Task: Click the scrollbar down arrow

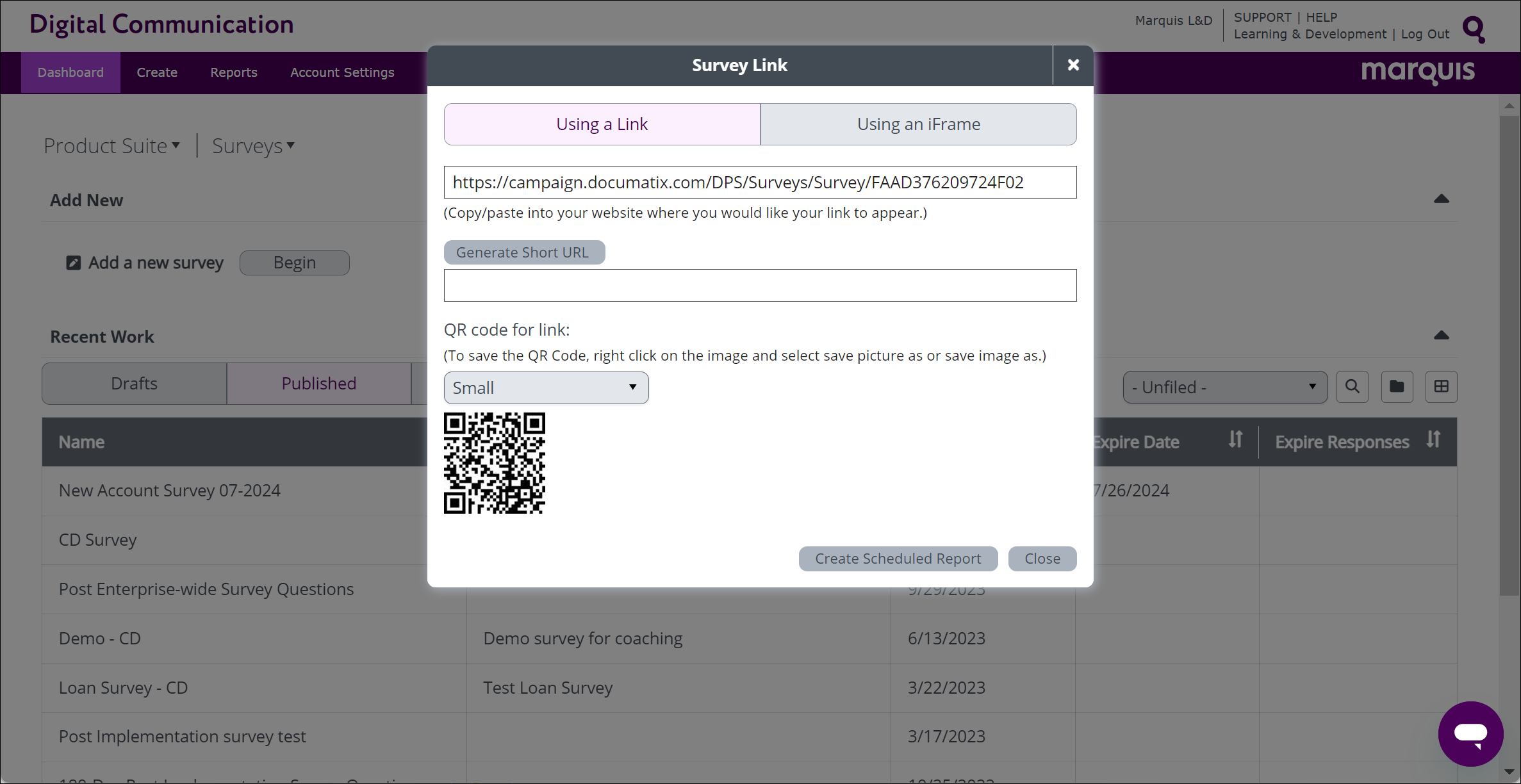Action: (x=1509, y=772)
